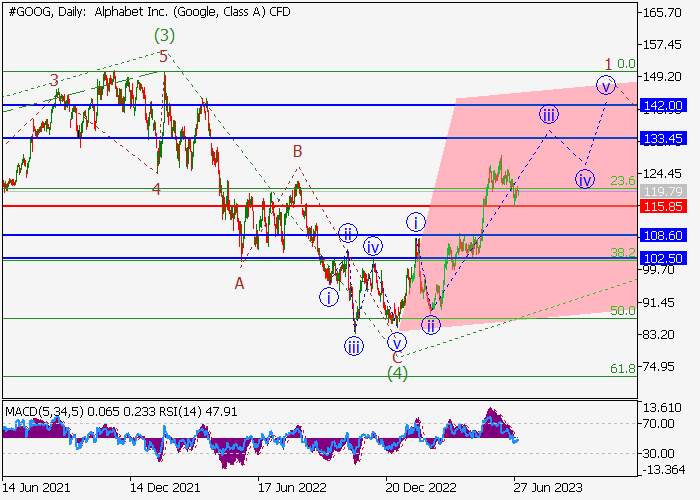Click the green (4) wave label
700x500 pixels.
click(x=397, y=374)
